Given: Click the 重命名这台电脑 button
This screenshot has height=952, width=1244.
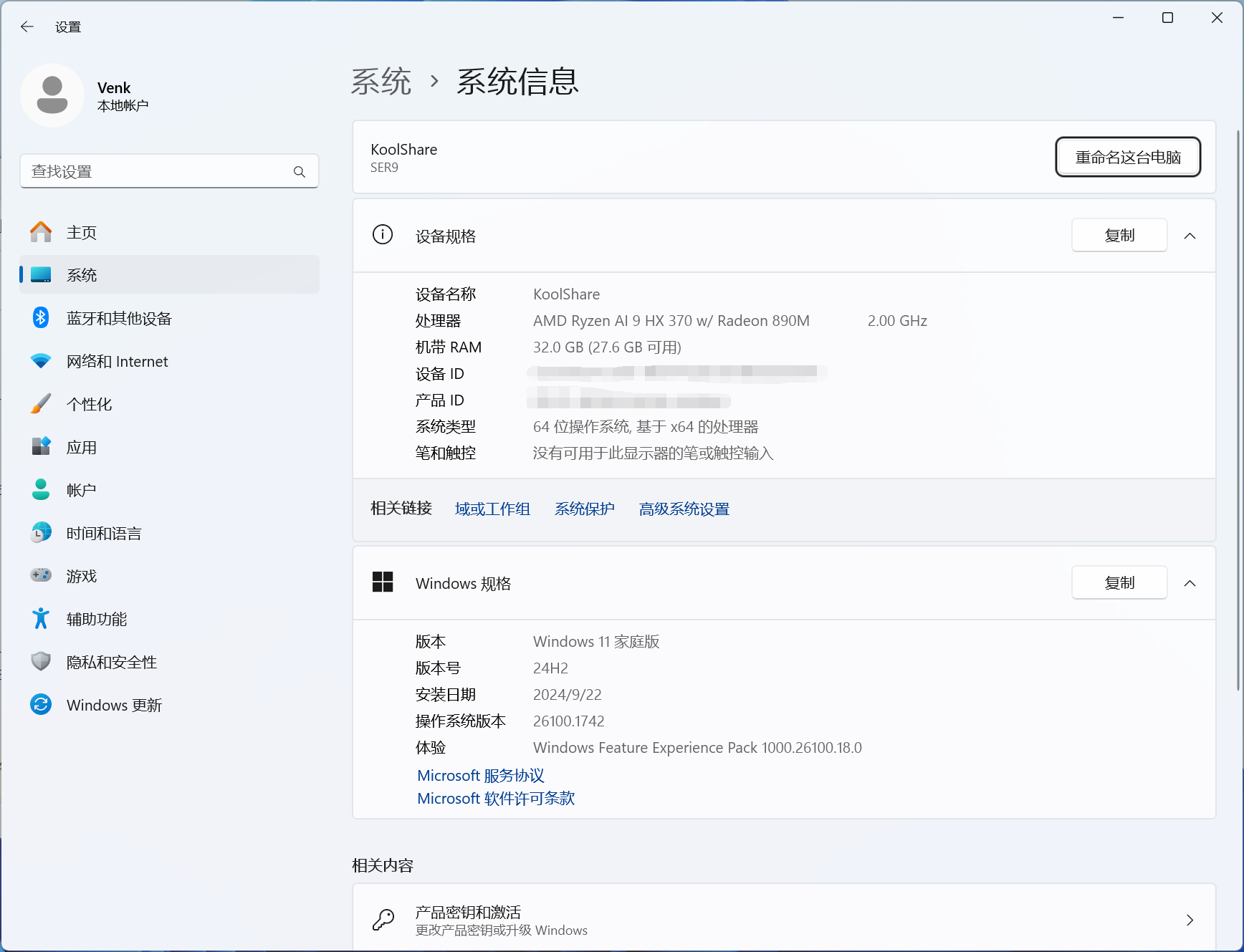Looking at the screenshot, I should (x=1127, y=157).
